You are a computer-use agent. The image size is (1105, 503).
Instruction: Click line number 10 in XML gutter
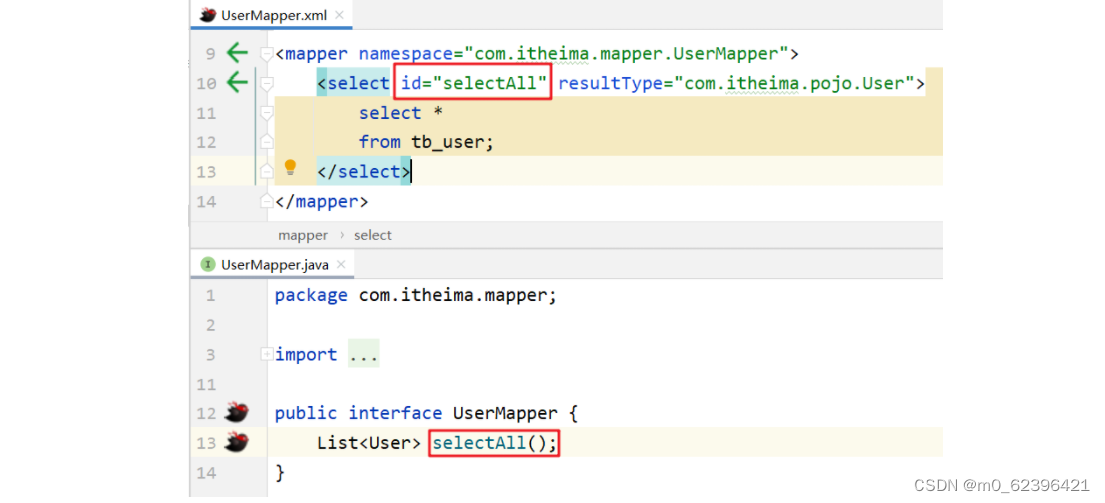pyautogui.click(x=206, y=84)
